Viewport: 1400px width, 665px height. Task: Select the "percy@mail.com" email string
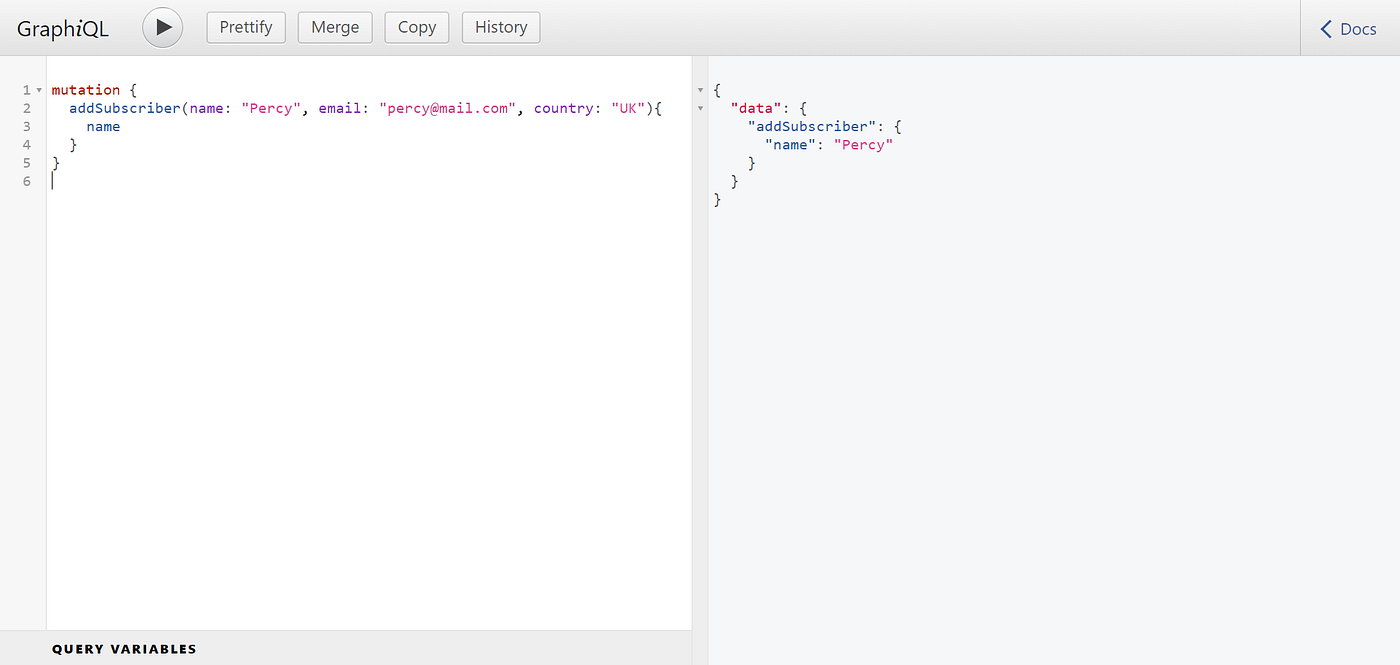447,108
